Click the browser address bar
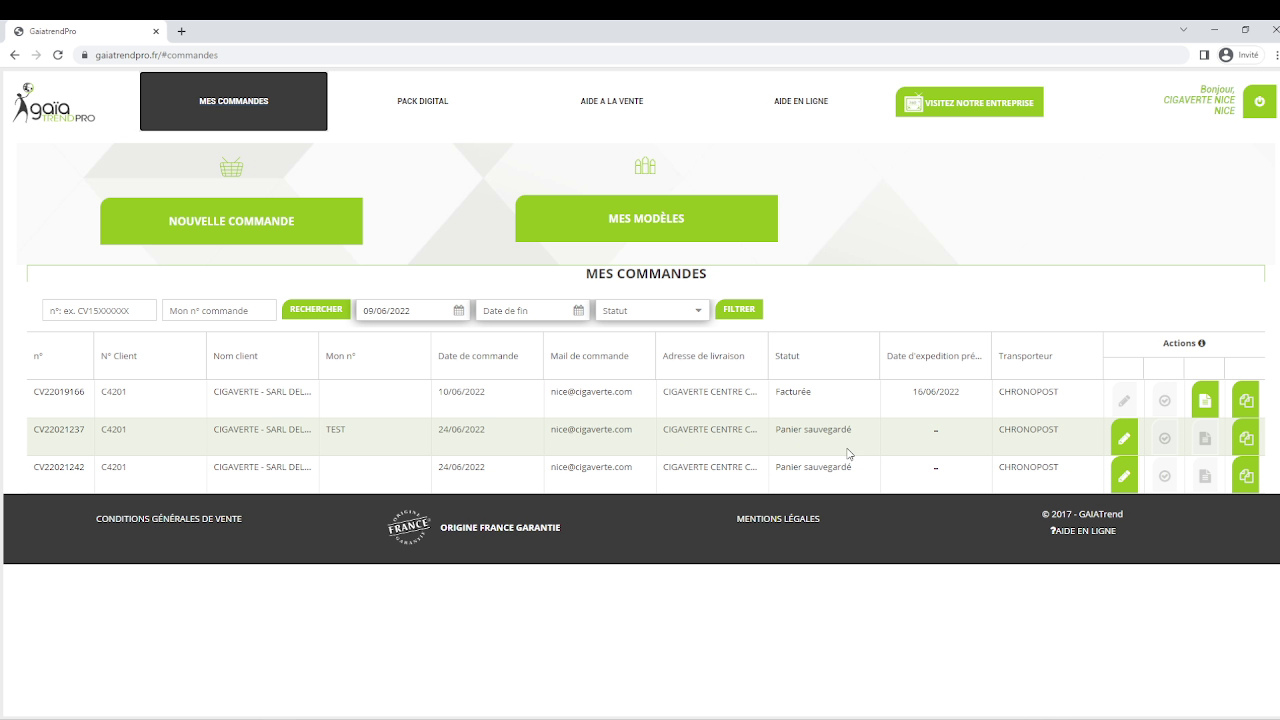 click(x=630, y=55)
